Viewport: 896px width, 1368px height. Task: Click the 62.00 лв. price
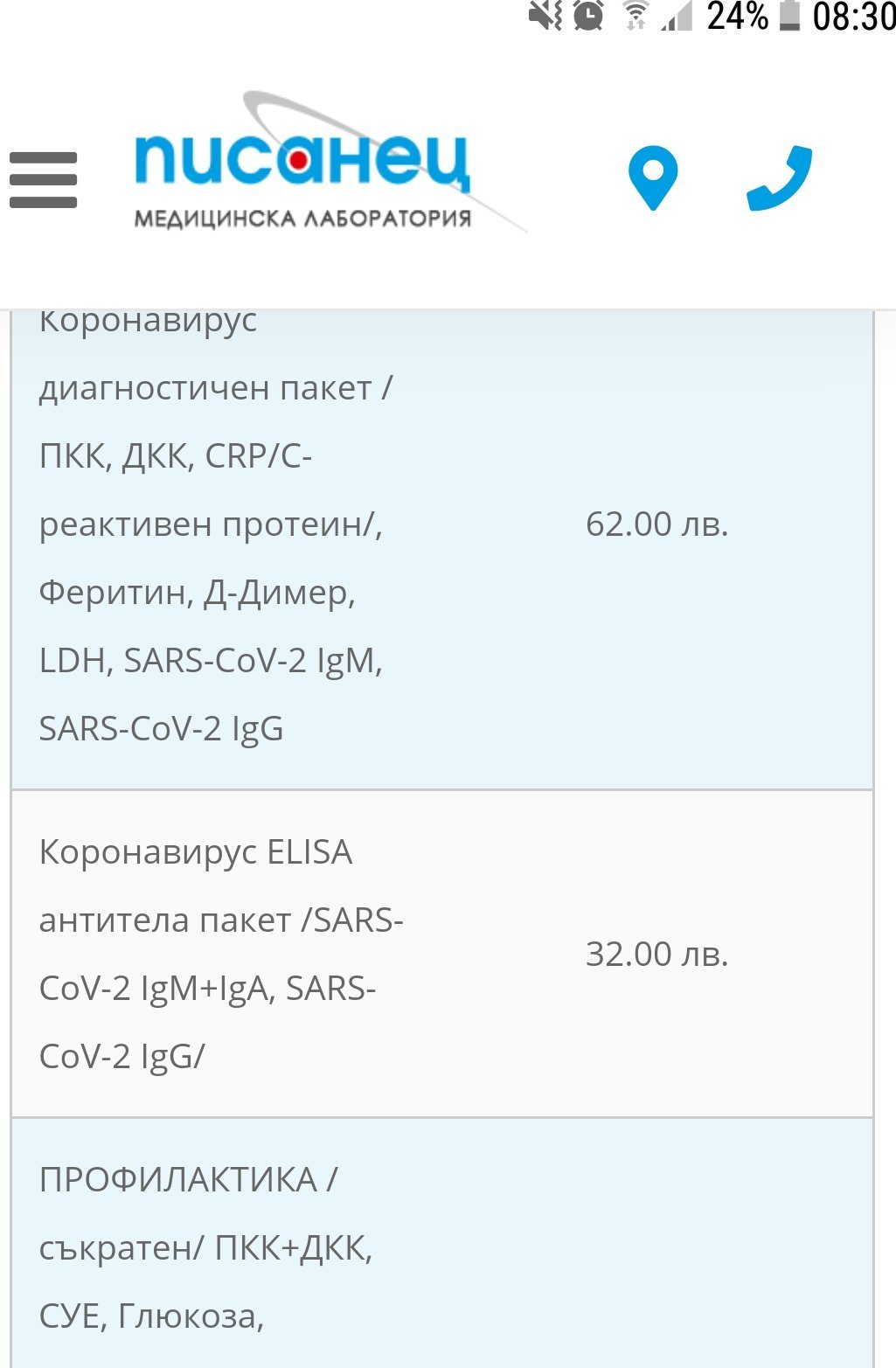click(656, 524)
